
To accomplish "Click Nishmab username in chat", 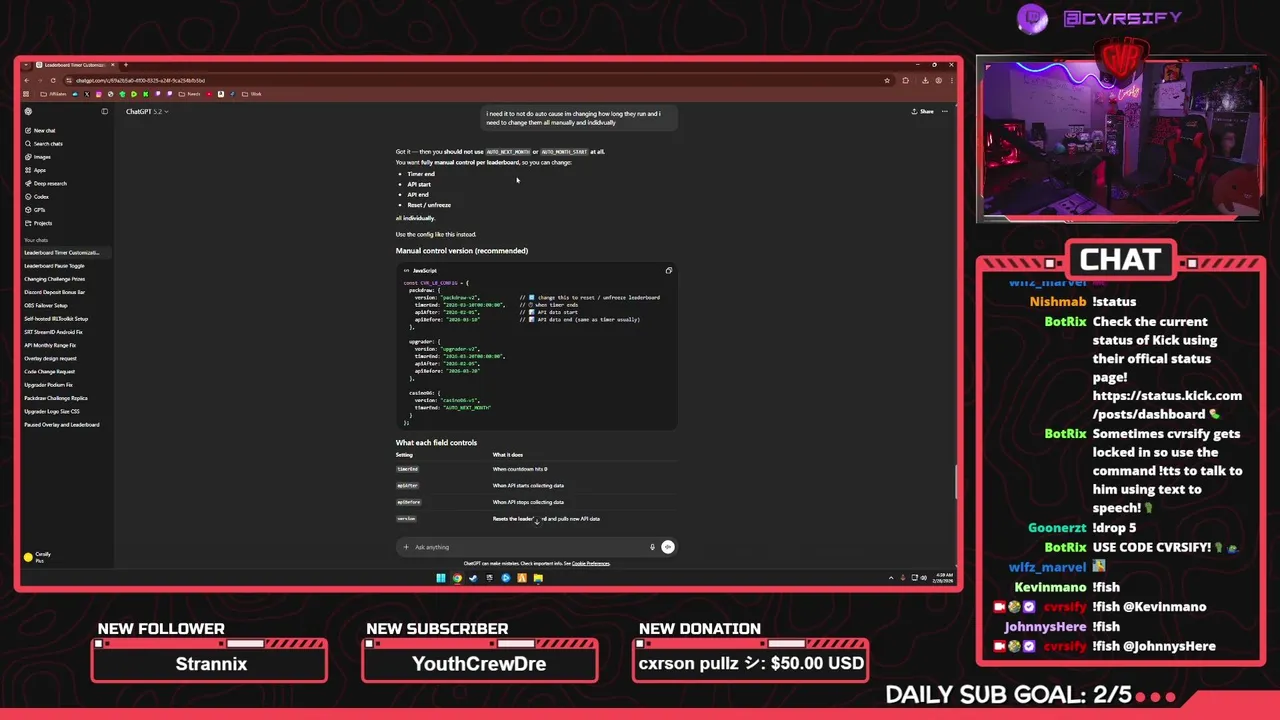I will click(x=1058, y=301).
